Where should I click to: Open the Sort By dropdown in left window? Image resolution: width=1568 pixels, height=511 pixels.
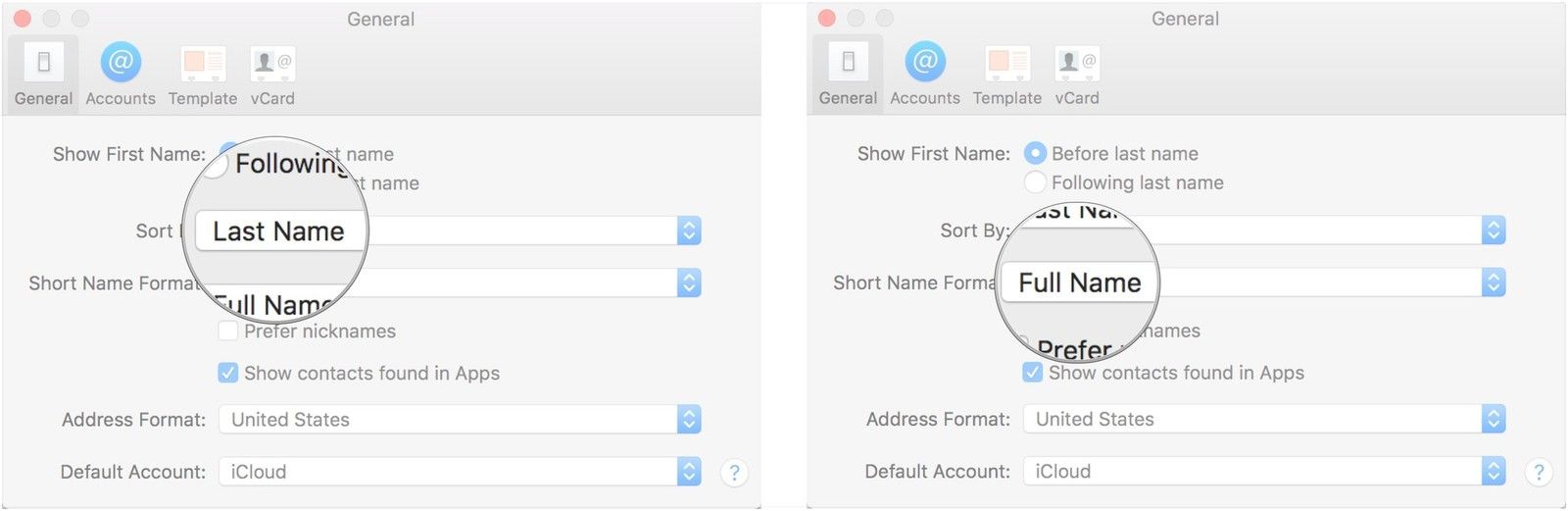tap(689, 230)
